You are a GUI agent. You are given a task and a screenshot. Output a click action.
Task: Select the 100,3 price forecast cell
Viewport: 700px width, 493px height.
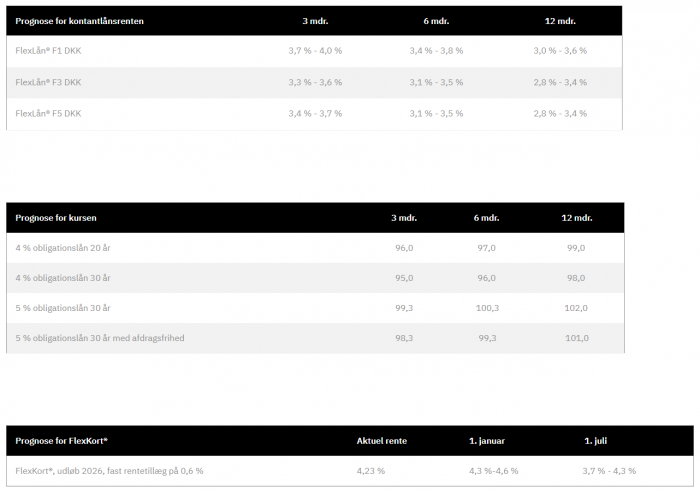tap(487, 308)
